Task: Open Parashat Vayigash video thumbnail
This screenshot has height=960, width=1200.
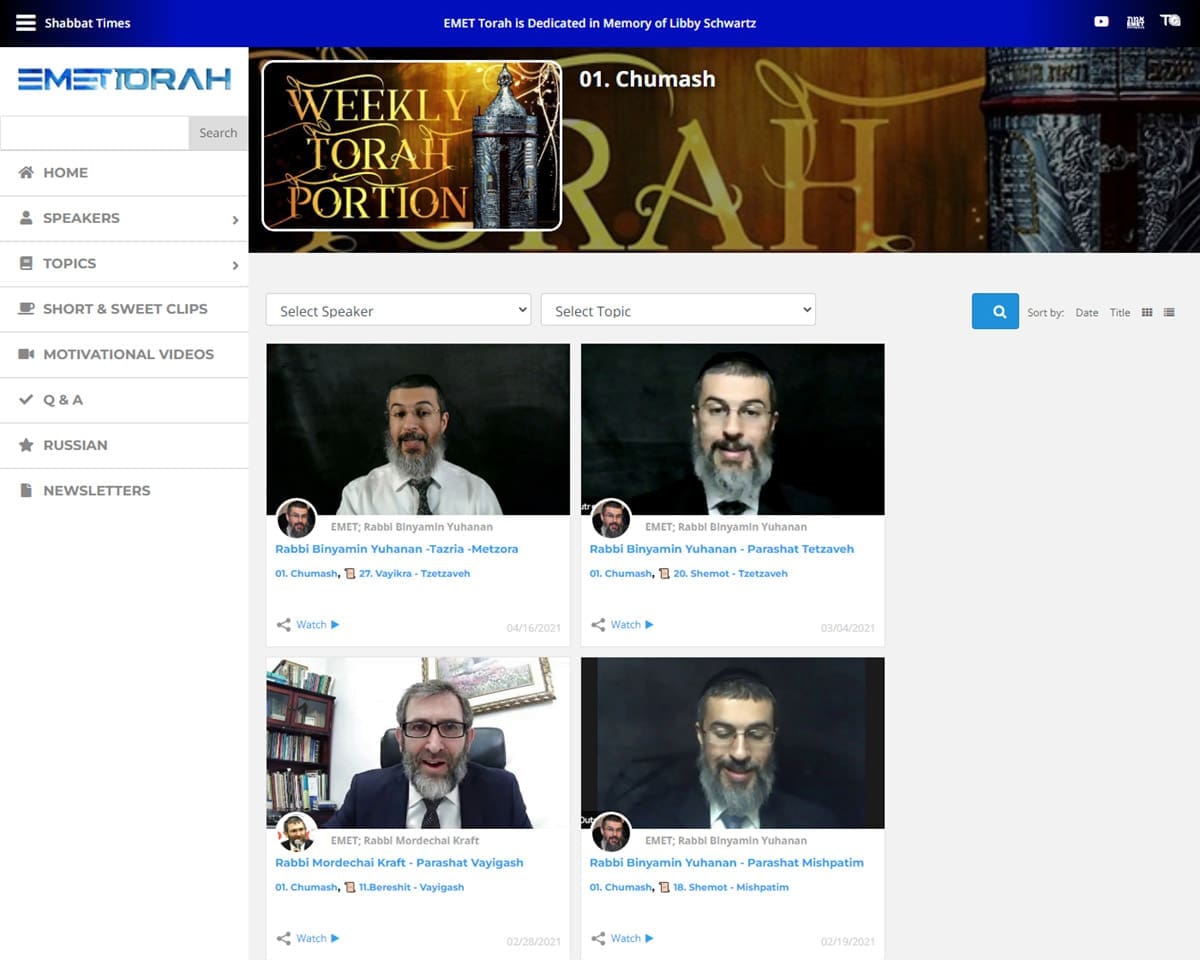Action: pyautogui.click(x=418, y=743)
